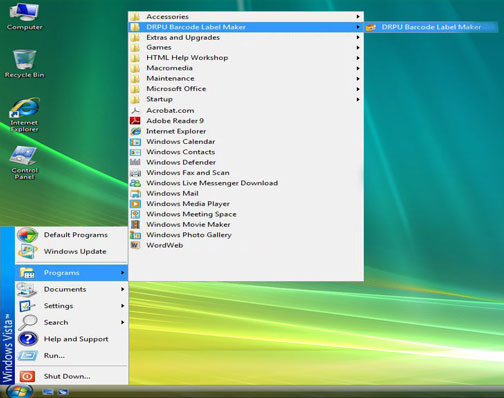Expand the Search submenu arrow

click(123, 322)
